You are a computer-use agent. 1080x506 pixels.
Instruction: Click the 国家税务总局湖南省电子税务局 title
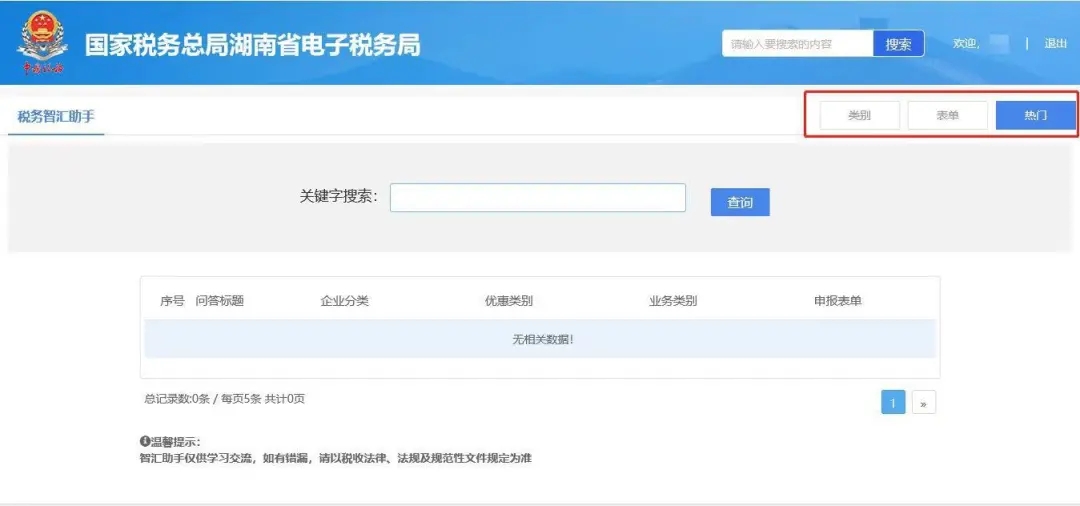point(252,45)
